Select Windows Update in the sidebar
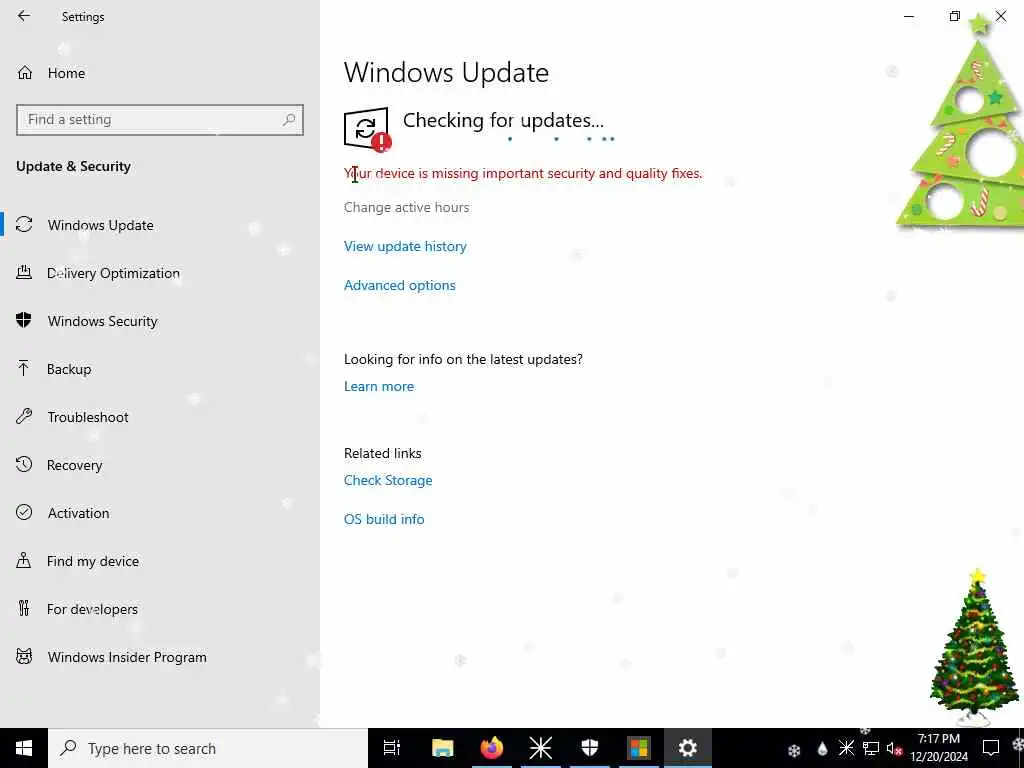 click(x=160, y=225)
